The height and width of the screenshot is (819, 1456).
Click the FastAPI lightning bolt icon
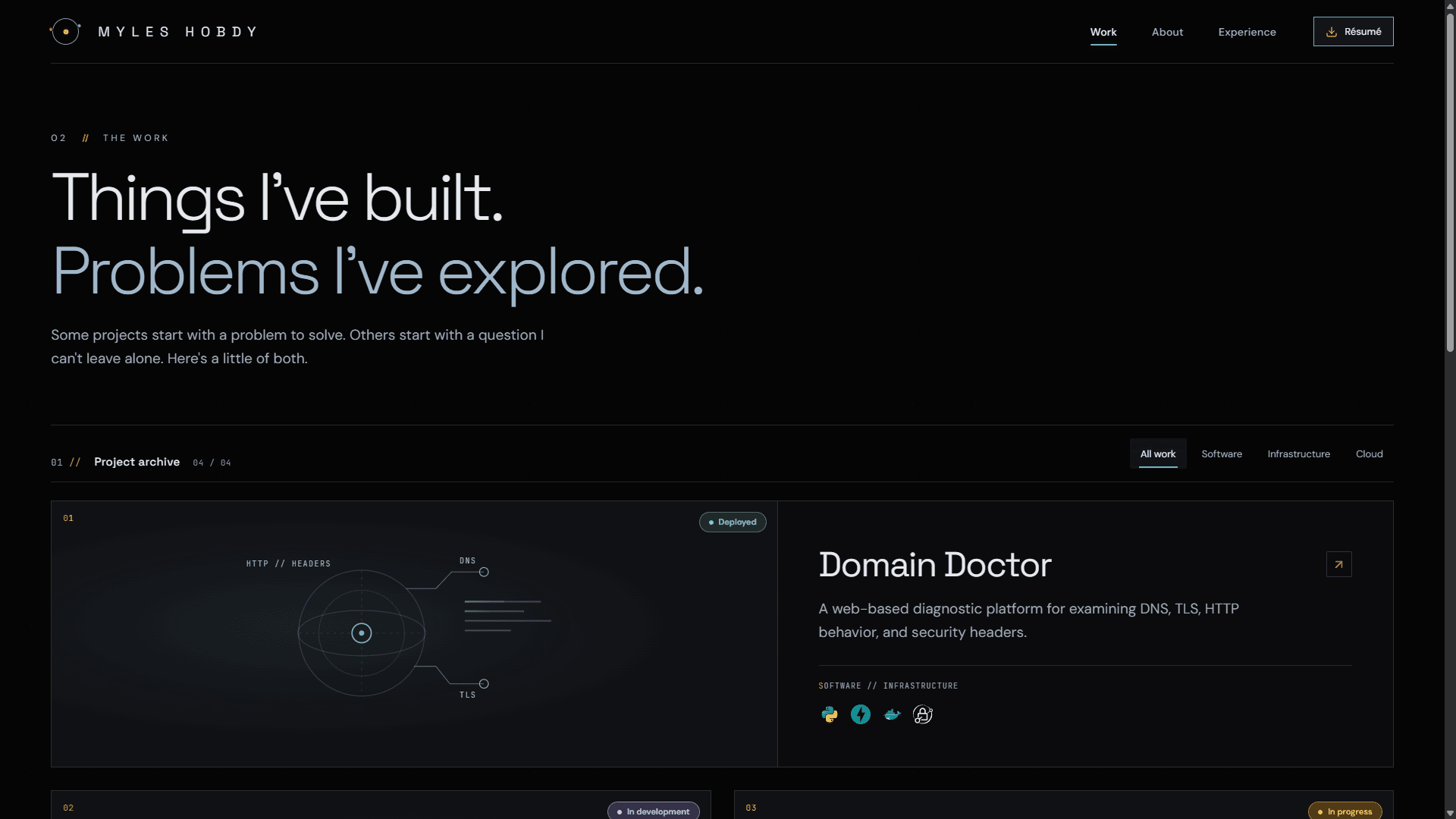(x=861, y=714)
